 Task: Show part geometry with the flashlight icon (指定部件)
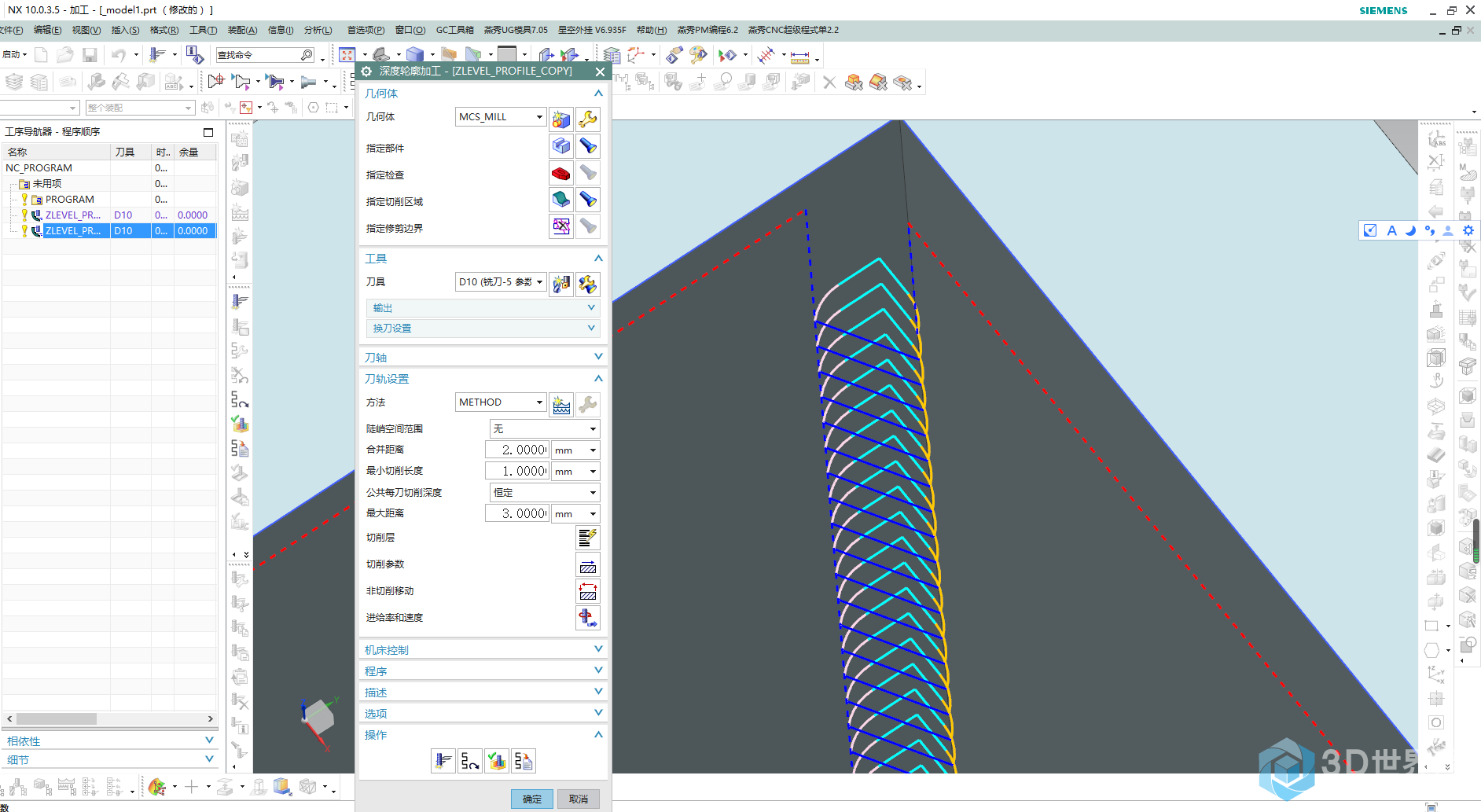click(588, 146)
